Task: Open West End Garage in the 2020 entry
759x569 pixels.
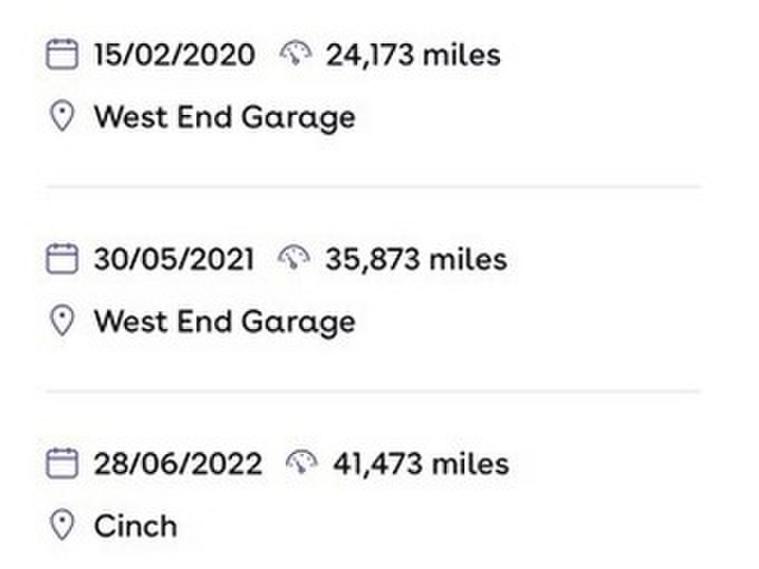Action: click(x=224, y=118)
